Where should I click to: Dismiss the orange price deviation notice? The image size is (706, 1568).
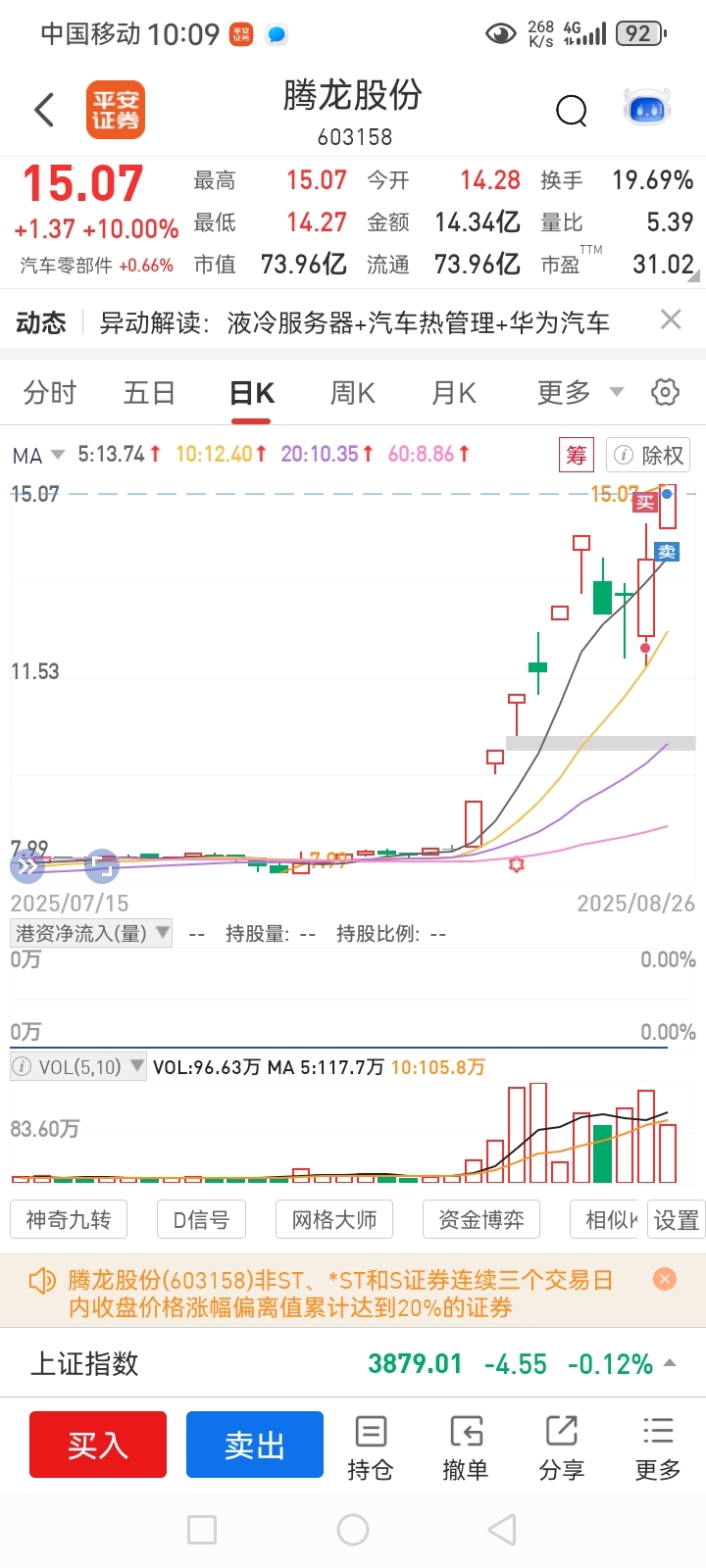(x=665, y=1279)
